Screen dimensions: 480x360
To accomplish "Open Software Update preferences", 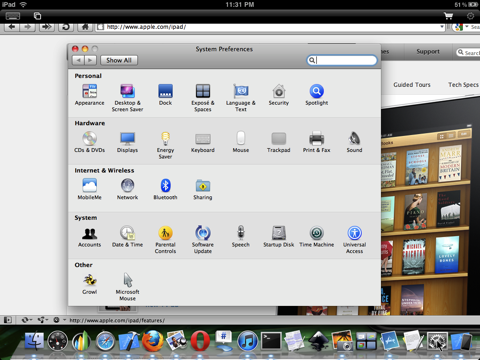I will pyautogui.click(x=203, y=239).
